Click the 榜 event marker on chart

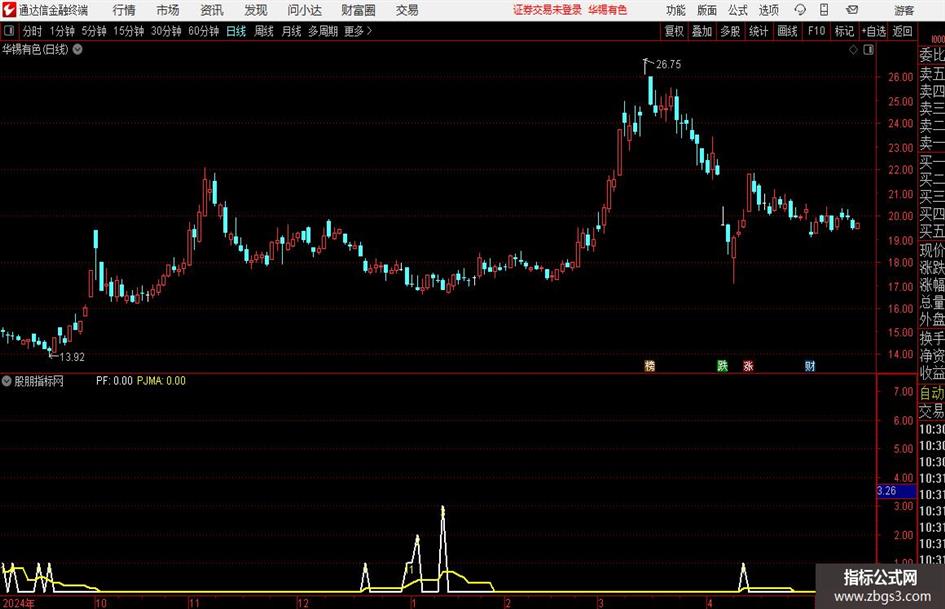tap(650, 365)
